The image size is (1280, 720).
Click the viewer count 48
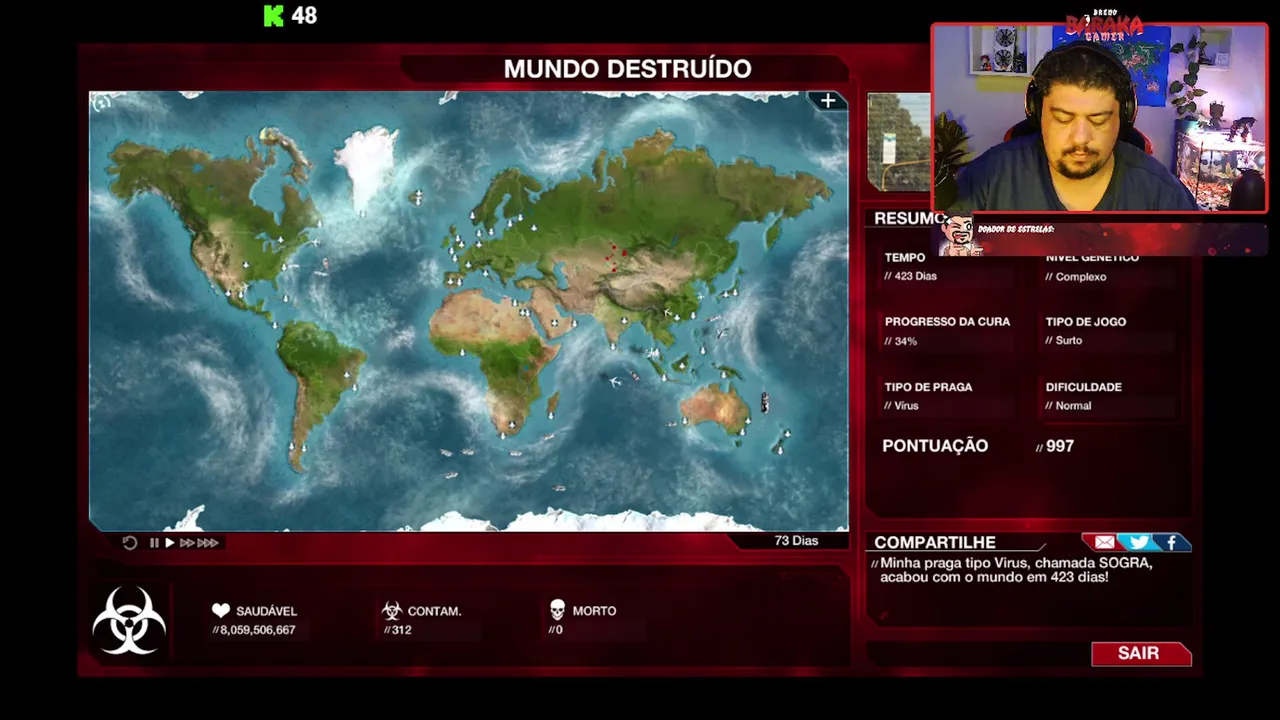(x=304, y=15)
